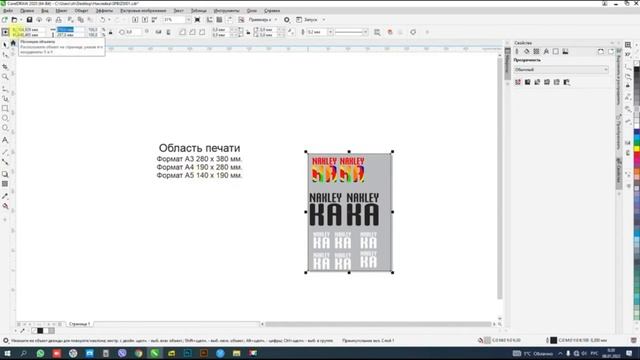Screen dimensions: 640x360
Task: Select the Shape edit tool
Action: [x=5, y=55]
